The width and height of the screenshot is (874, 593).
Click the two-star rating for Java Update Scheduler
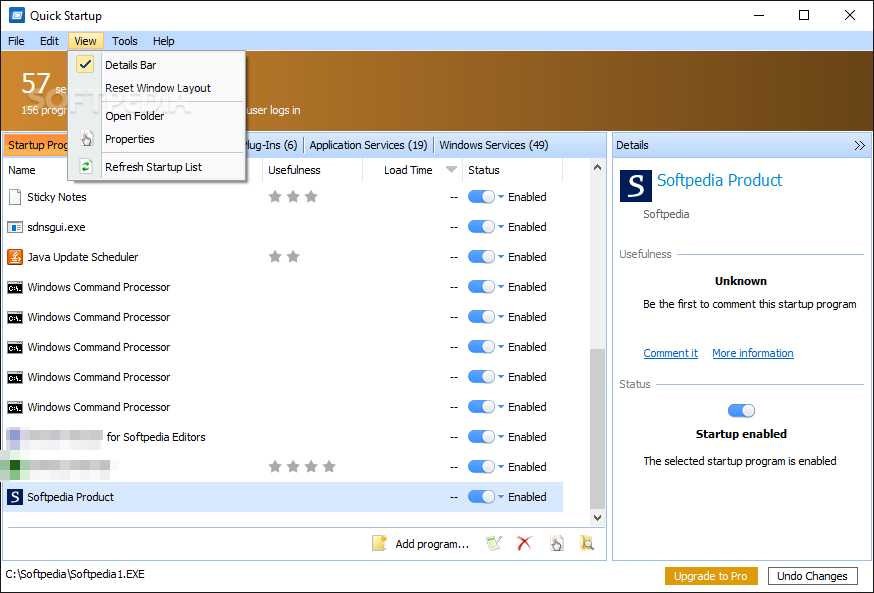point(284,256)
